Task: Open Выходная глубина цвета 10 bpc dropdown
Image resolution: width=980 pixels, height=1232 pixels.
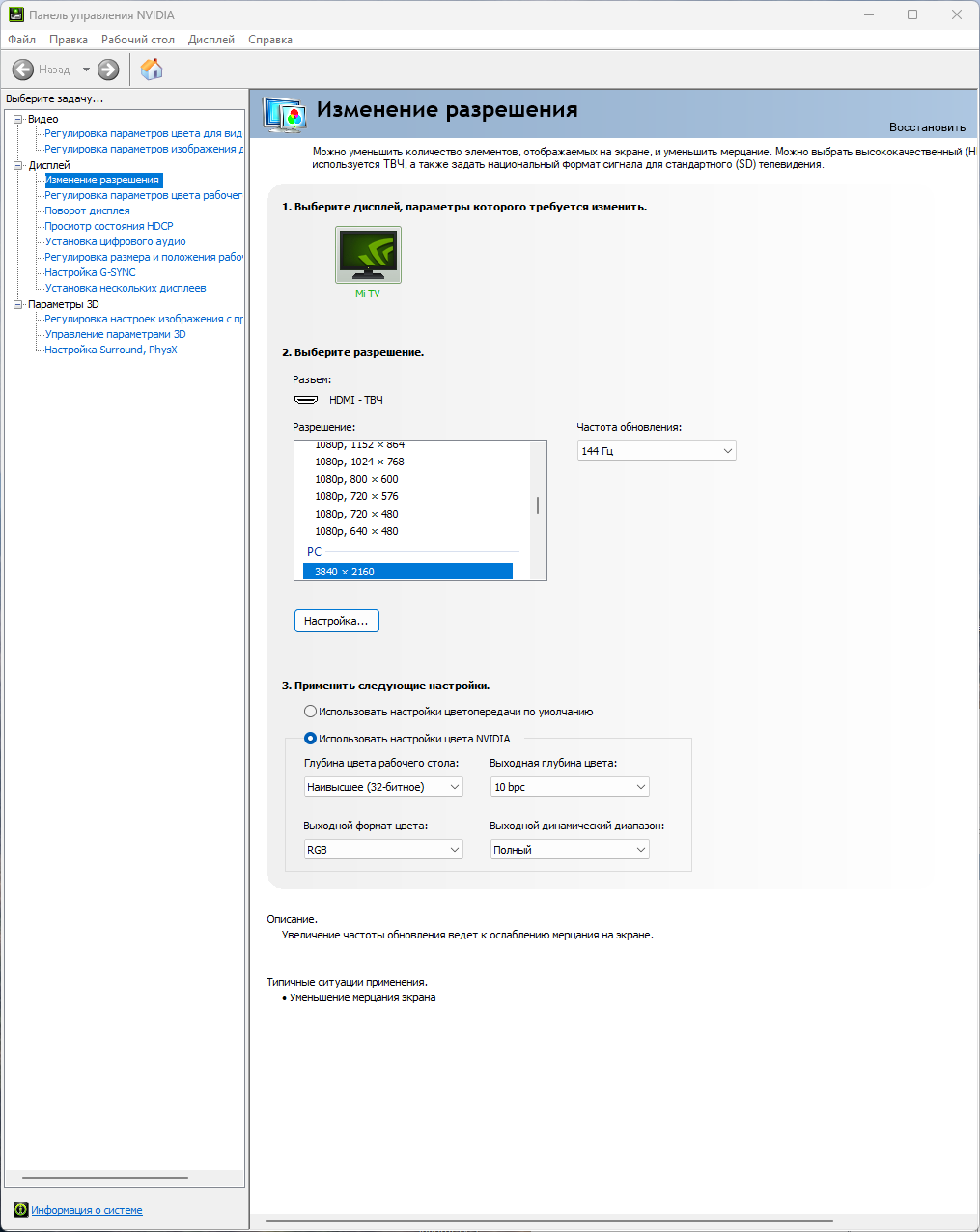Action: click(570, 787)
